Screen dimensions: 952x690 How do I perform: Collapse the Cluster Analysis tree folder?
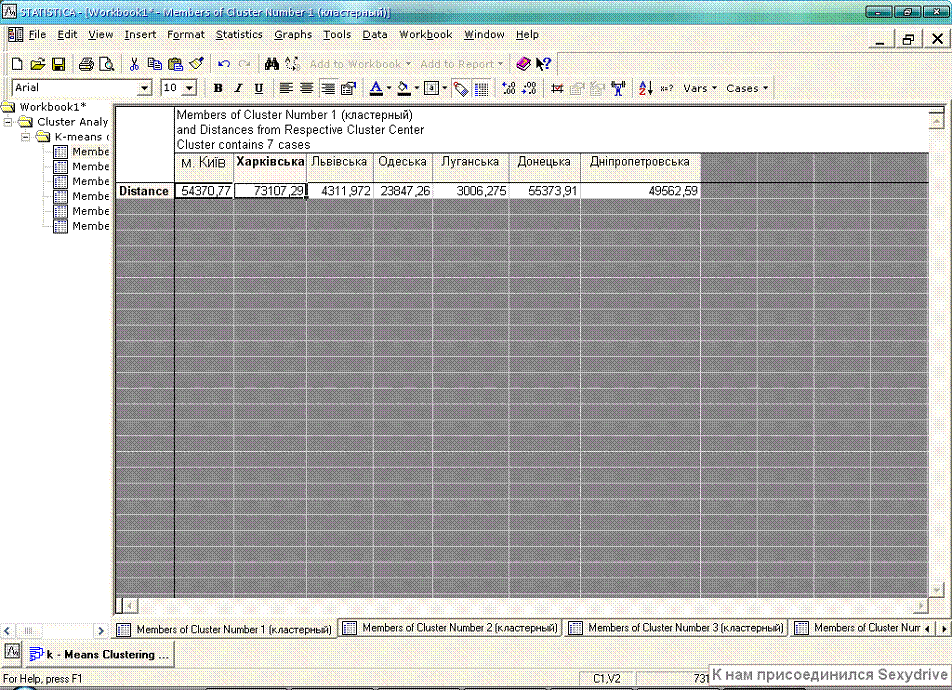click(x=9, y=122)
